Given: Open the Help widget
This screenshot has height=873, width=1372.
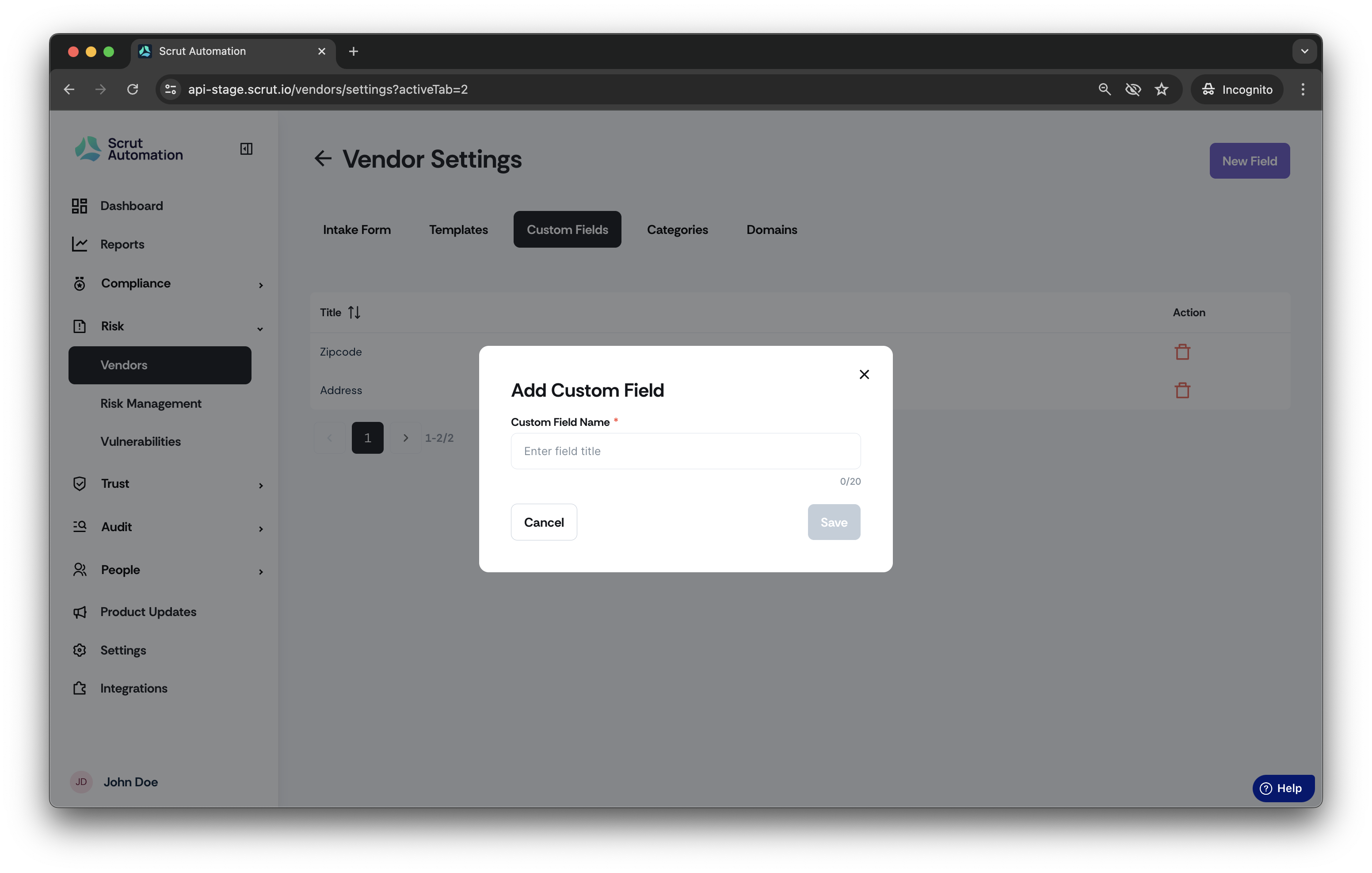Looking at the screenshot, I should point(1283,788).
